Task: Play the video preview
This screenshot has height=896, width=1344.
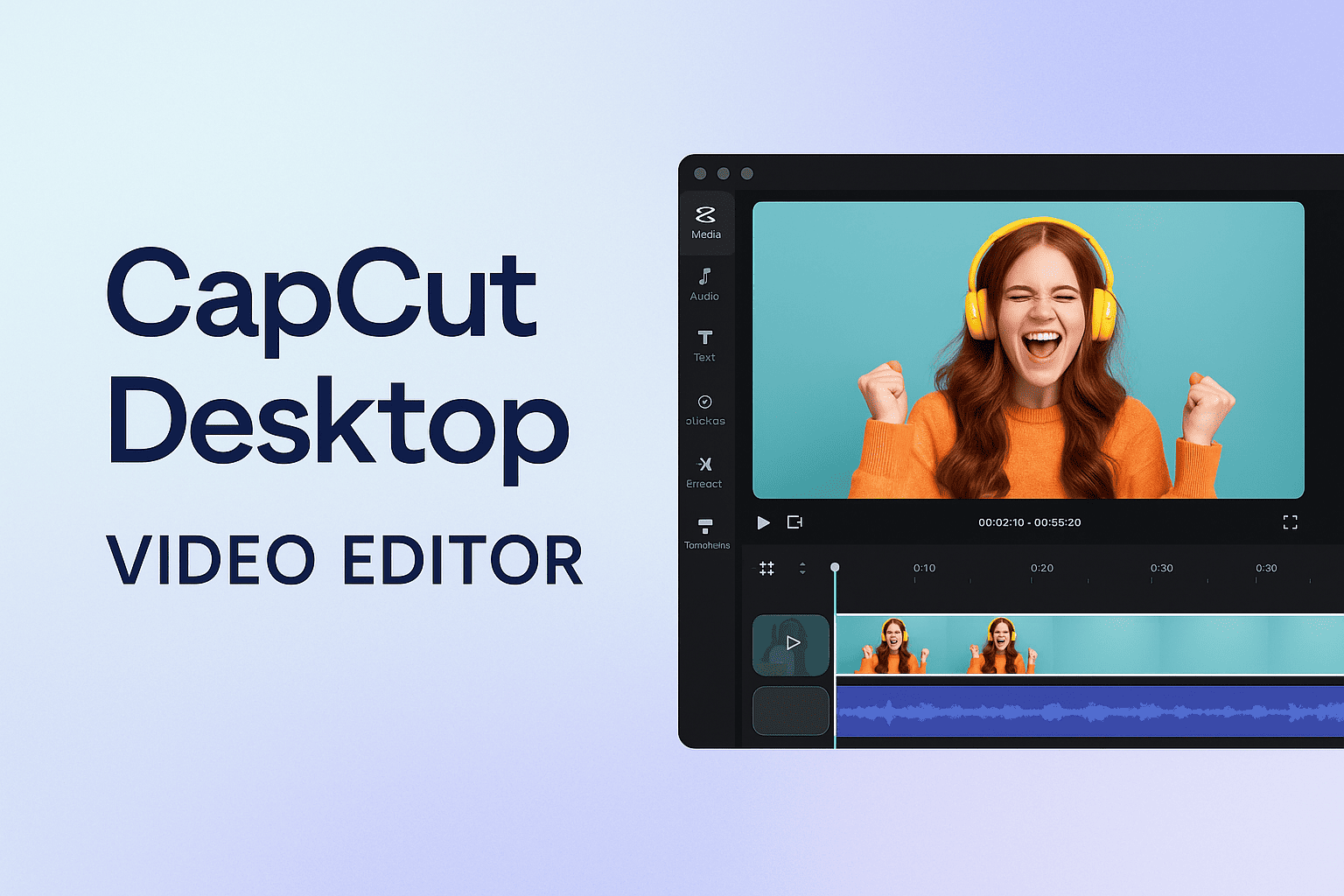Action: click(x=763, y=522)
